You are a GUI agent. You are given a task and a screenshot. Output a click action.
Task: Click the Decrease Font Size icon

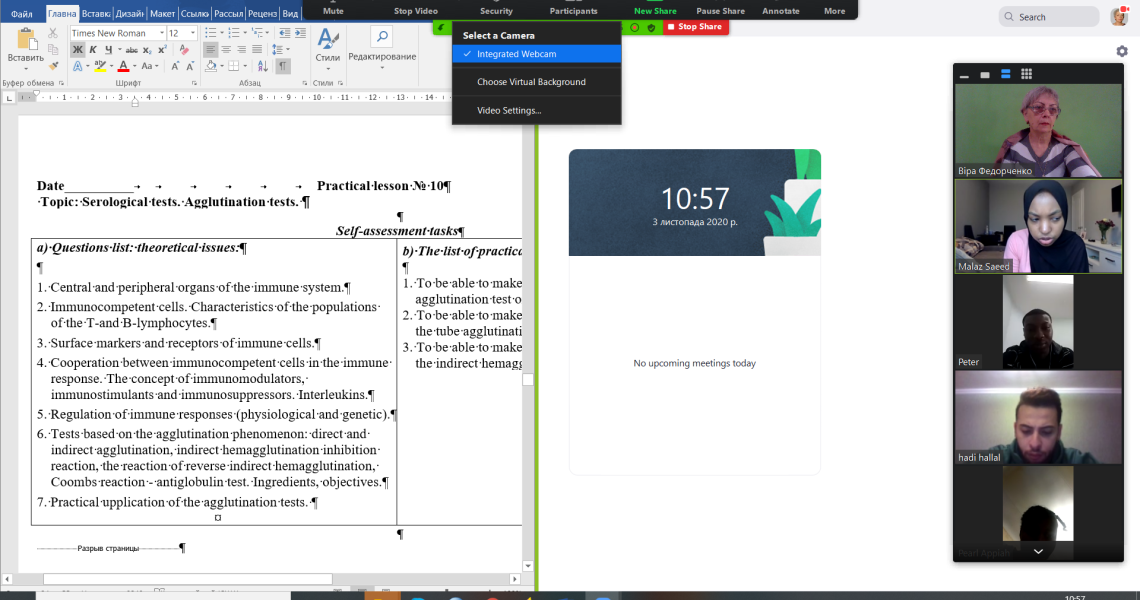click(190, 66)
